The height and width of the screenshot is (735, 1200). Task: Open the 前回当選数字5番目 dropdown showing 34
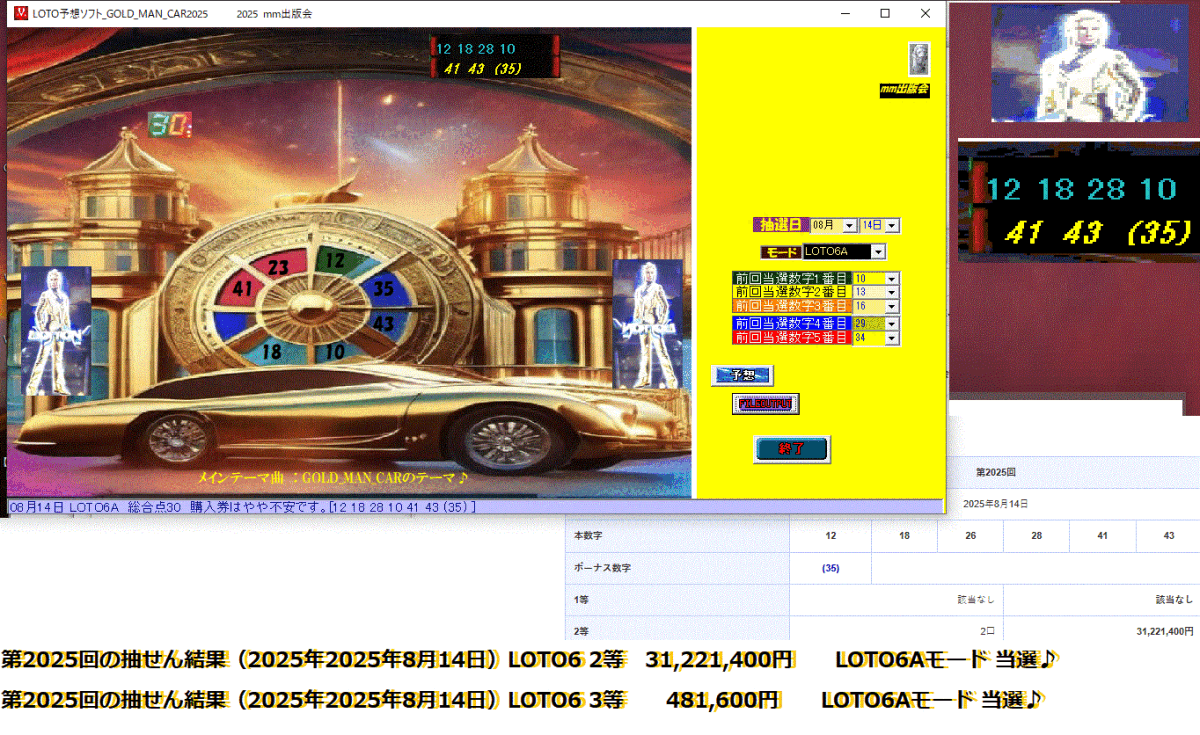[891, 338]
